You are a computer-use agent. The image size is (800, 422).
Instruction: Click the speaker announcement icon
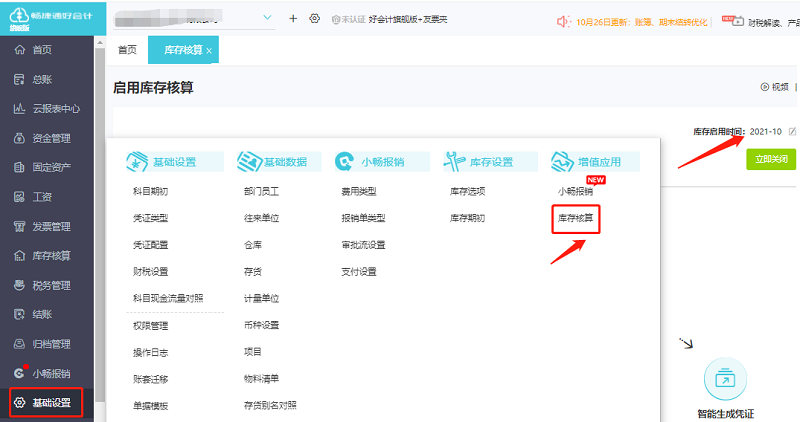click(563, 21)
